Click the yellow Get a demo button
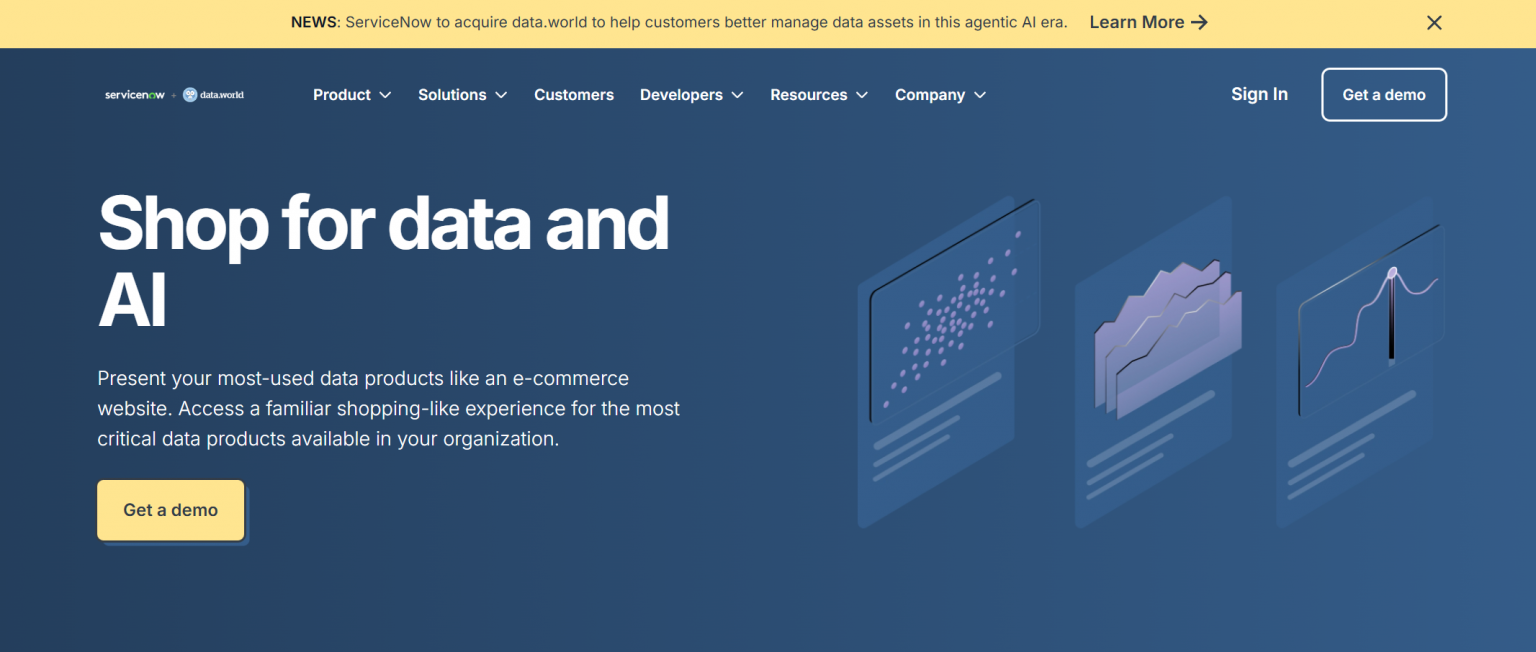The image size is (1536, 652). [170, 510]
